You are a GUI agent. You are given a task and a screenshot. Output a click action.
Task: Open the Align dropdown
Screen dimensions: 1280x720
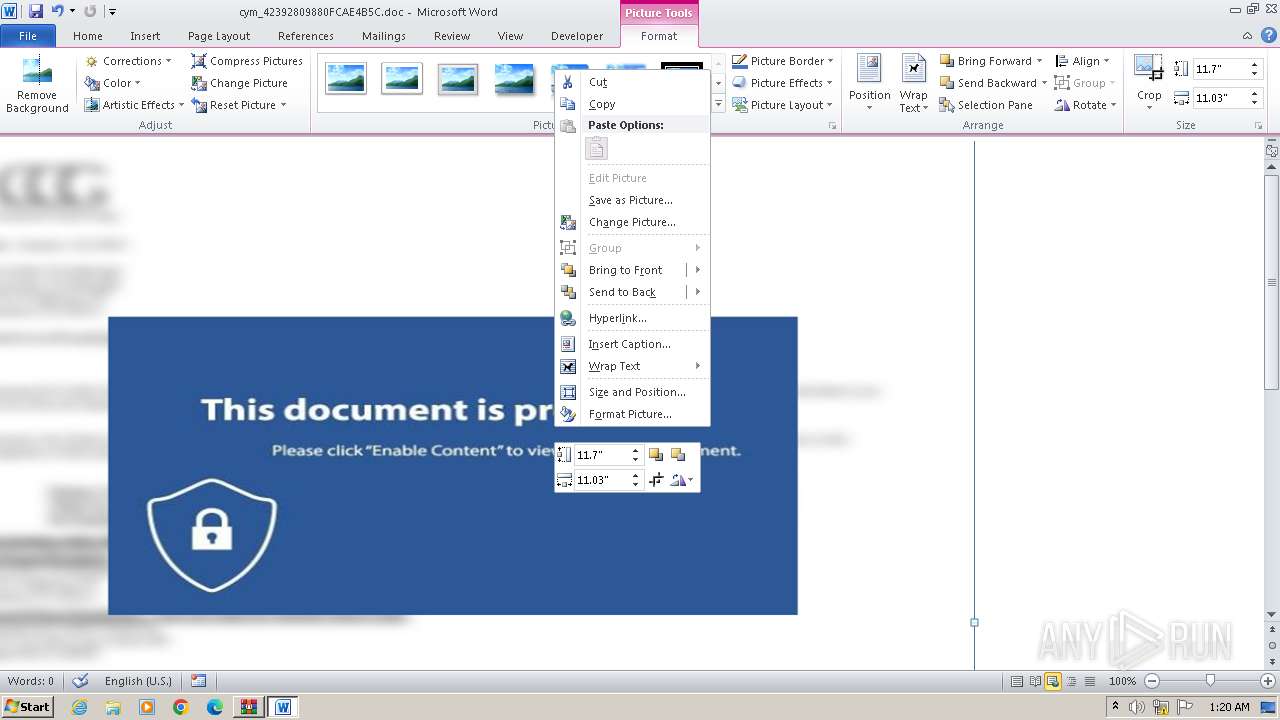(x=1082, y=61)
